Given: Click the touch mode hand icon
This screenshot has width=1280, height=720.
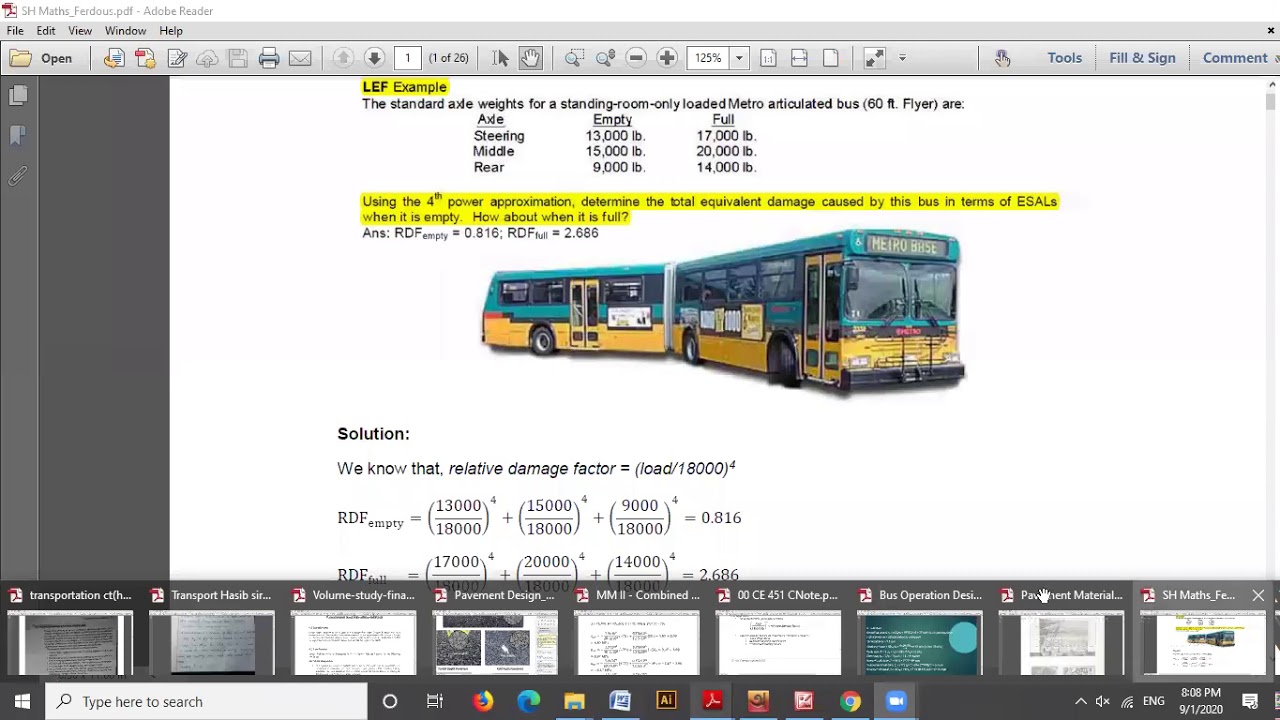Looking at the screenshot, I should click(1002, 58).
